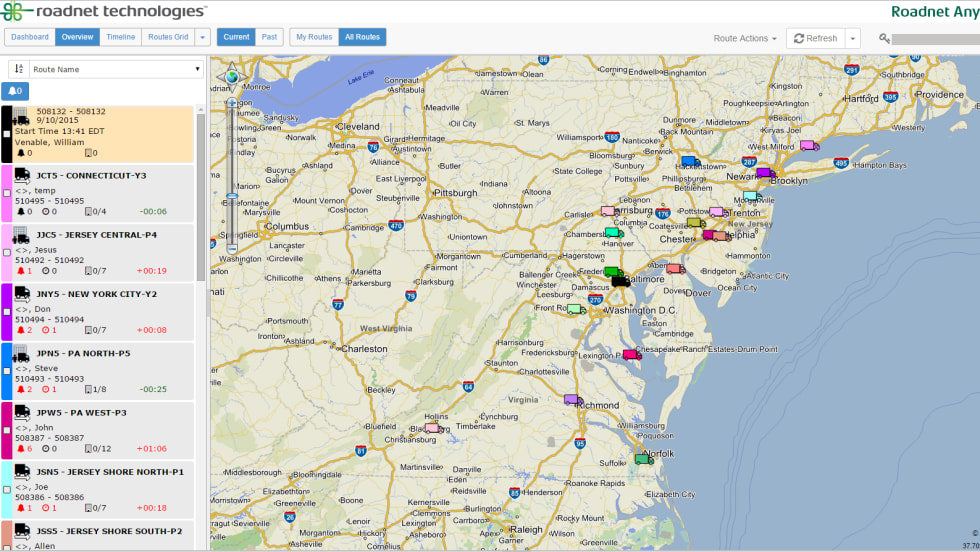Tick the JNY5 - New York City-Y2 checkbox
980x552 pixels.
pos(7,311)
